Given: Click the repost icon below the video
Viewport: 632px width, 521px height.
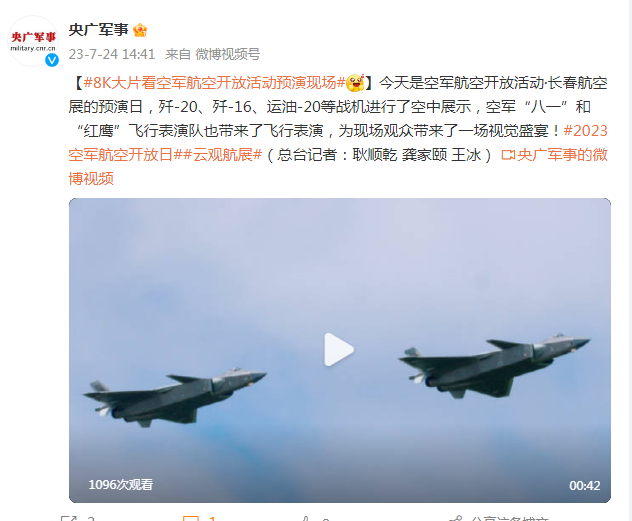Looking at the screenshot, I should (x=69, y=518).
